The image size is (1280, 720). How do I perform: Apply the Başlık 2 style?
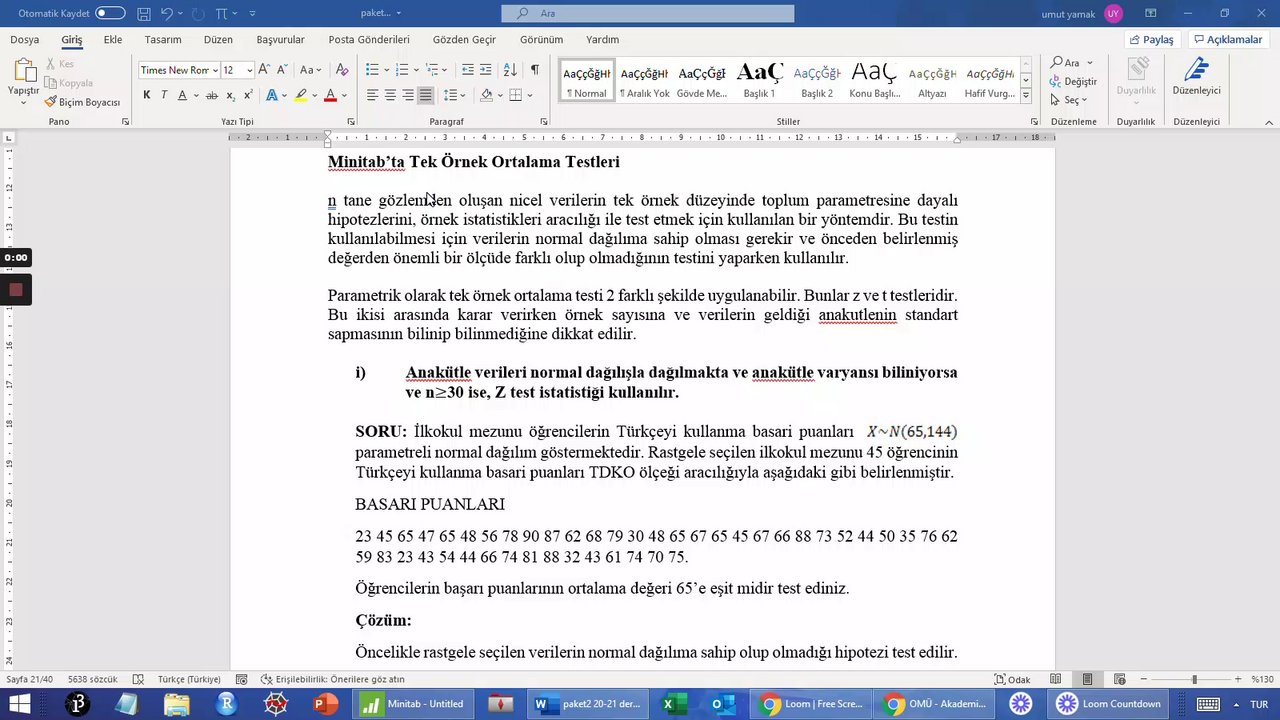pyautogui.click(x=817, y=79)
